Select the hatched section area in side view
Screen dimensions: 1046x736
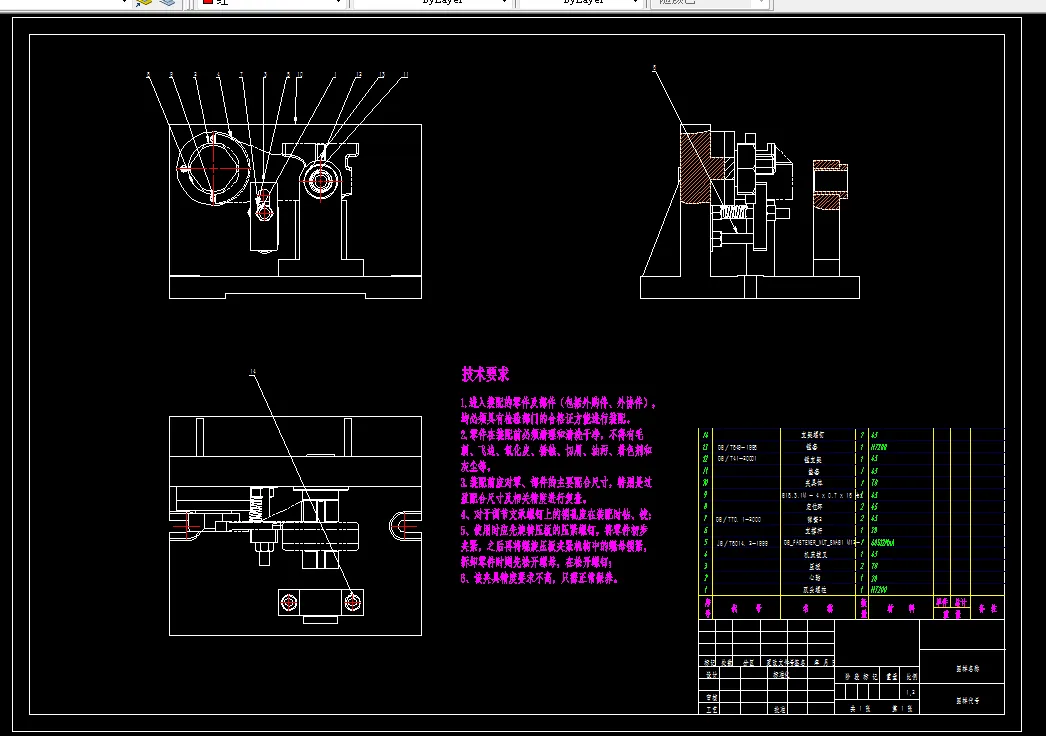[x=702, y=164]
